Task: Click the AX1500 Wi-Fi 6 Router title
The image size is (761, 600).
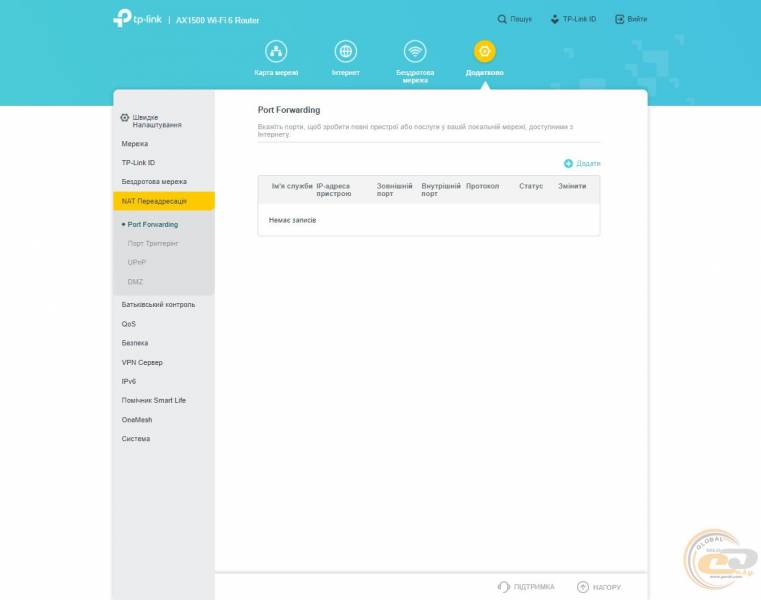Action: point(217,20)
